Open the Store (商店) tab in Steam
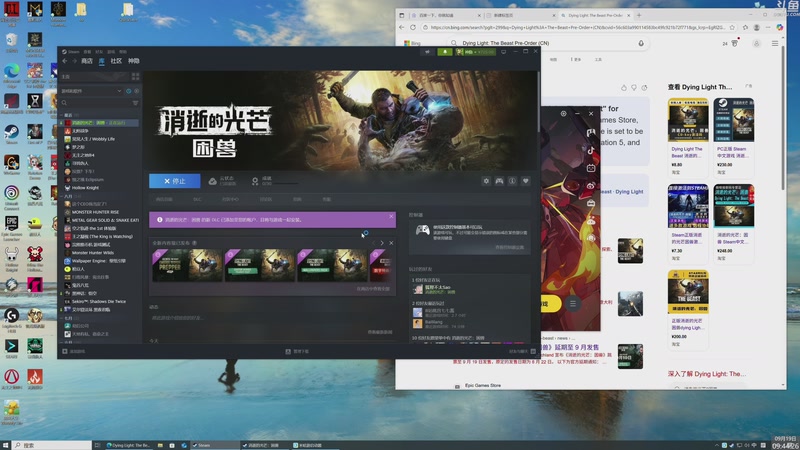This screenshot has height=450, width=800. click(x=87, y=61)
